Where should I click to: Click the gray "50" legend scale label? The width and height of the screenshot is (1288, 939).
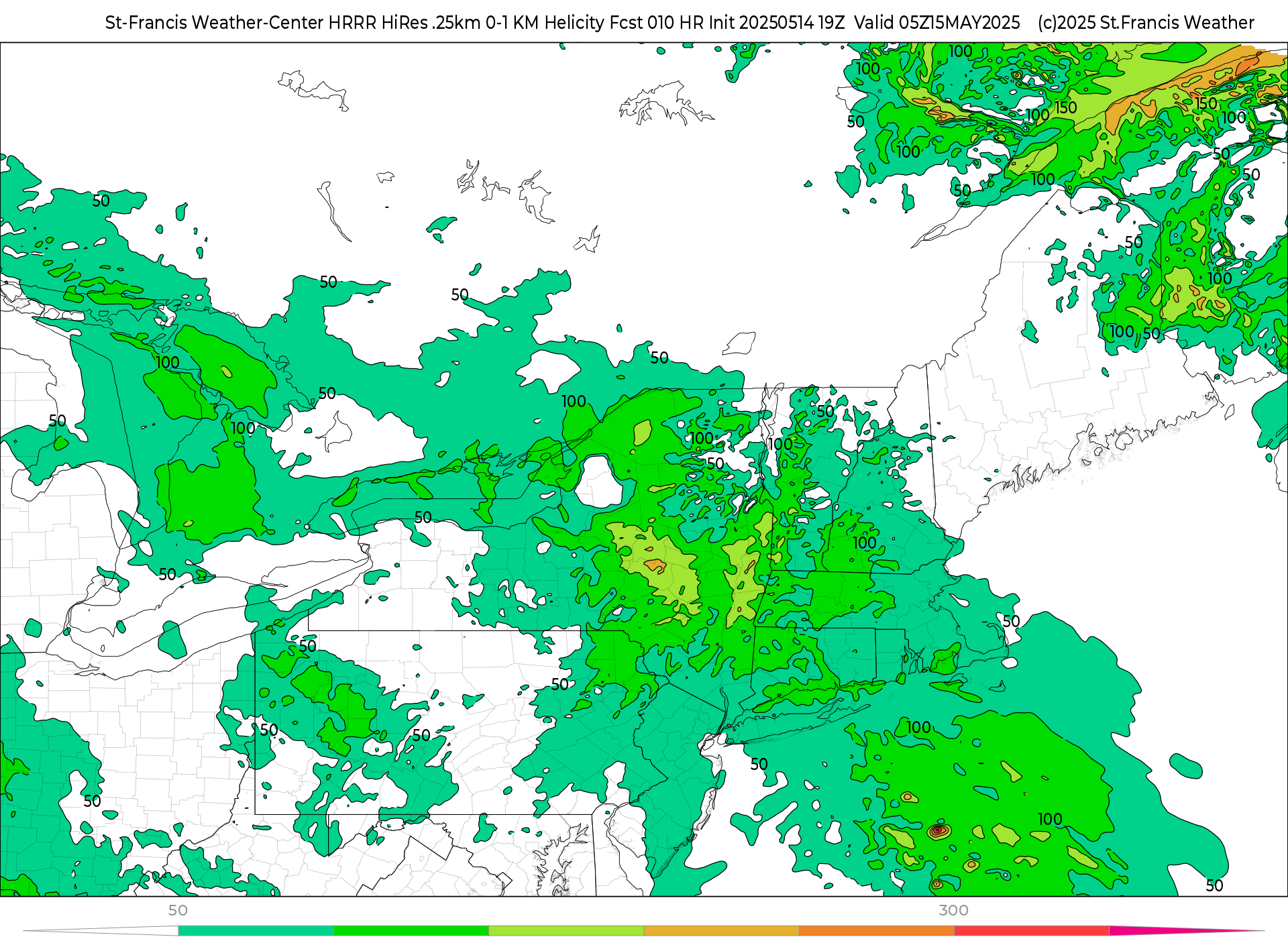(x=178, y=910)
